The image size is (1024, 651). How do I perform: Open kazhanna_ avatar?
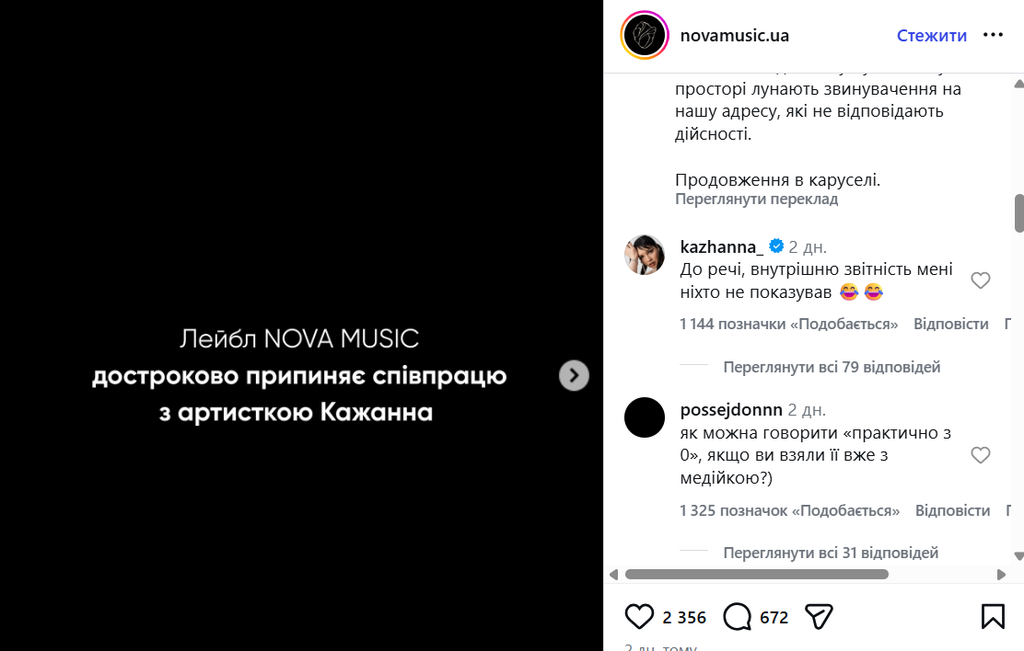click(x=644, y=256)
